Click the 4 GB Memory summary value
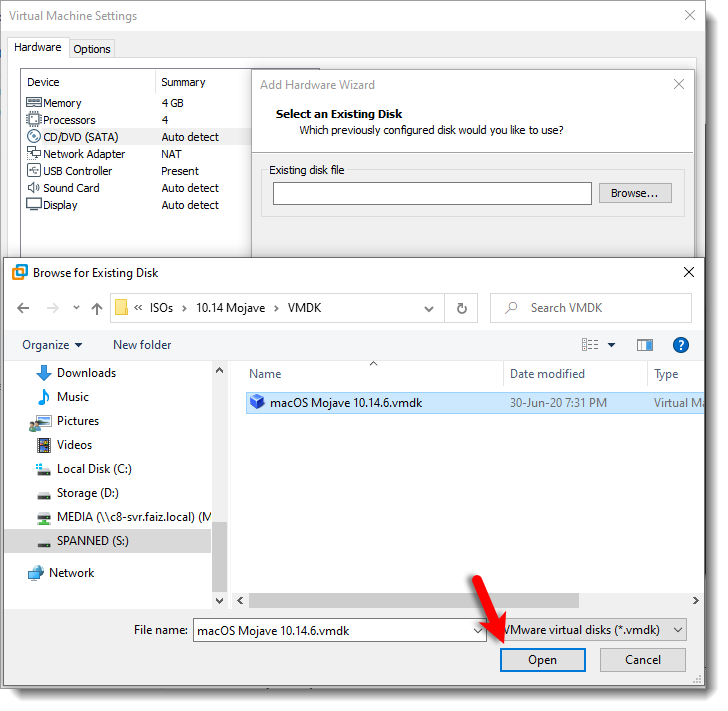This screenshot has height=711, width=728. pos(173,103)
